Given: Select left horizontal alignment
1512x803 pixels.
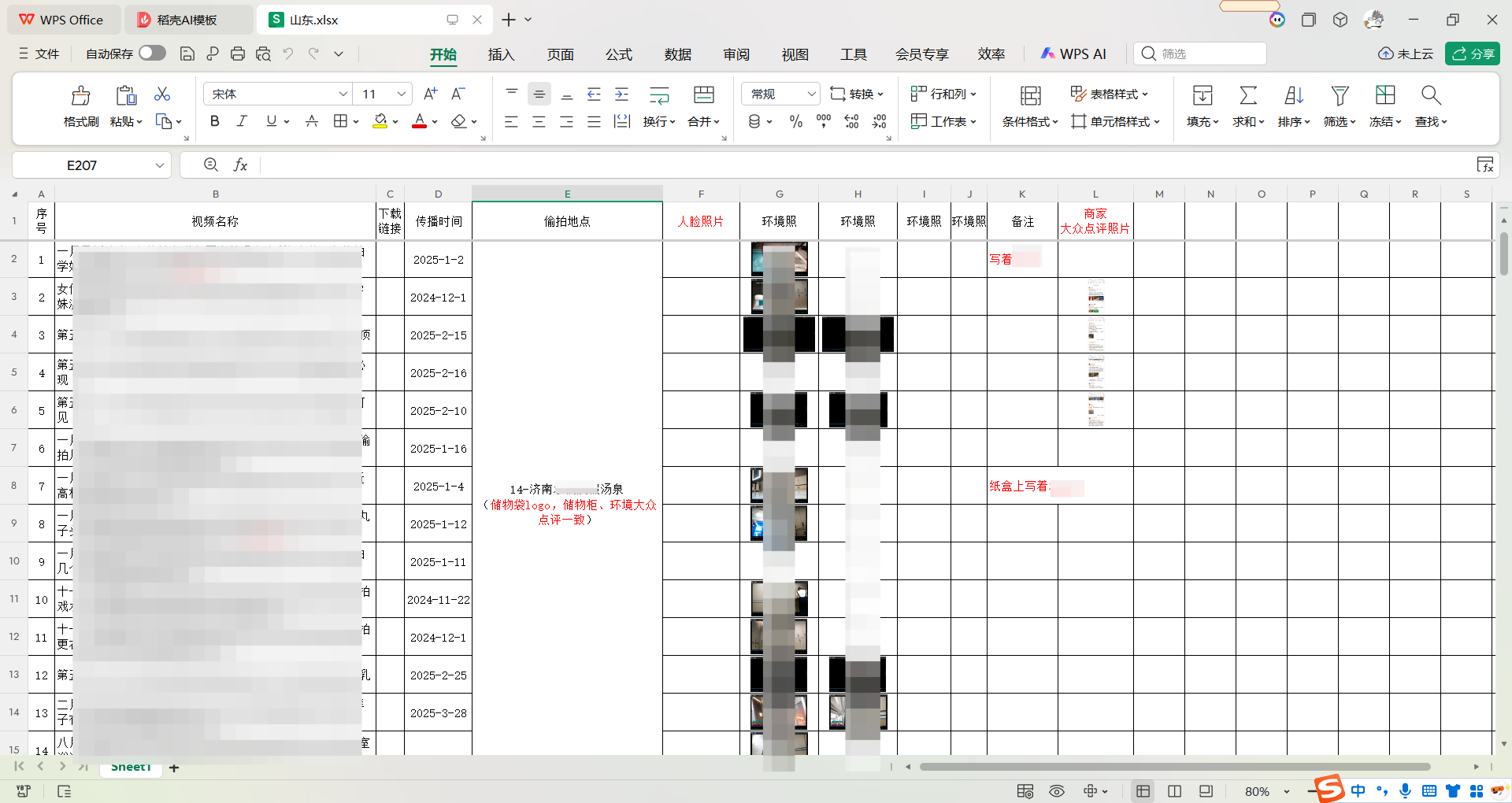Looking at the screenshot, I should click(x=511, y=121).
